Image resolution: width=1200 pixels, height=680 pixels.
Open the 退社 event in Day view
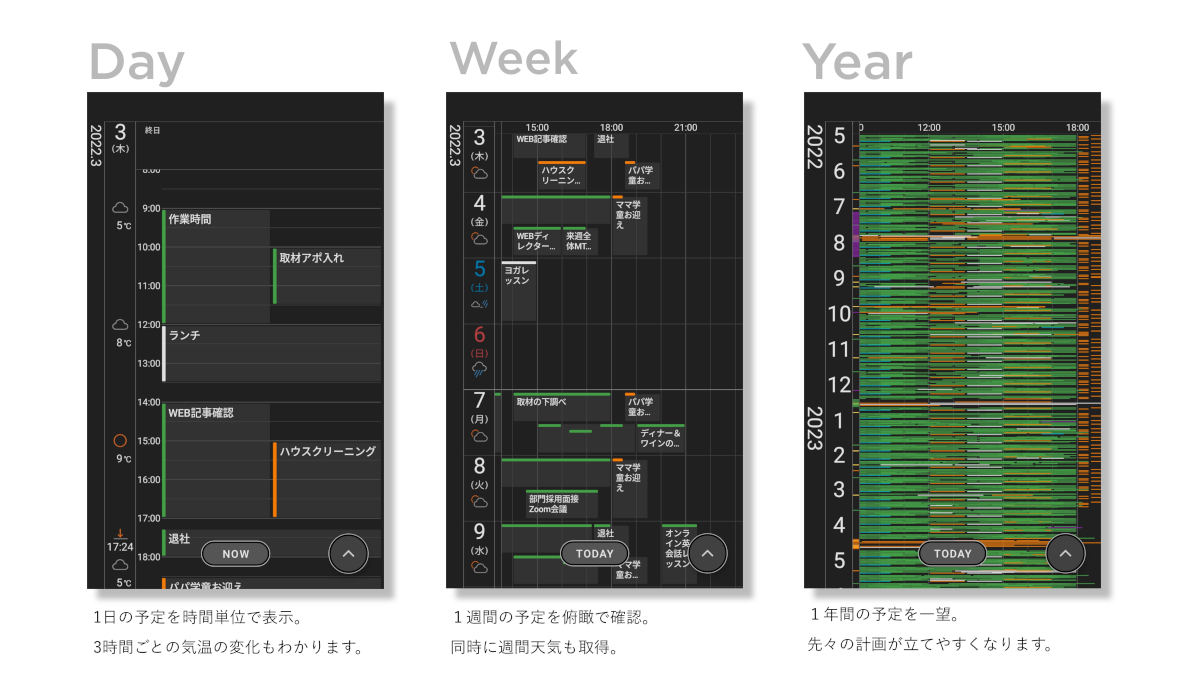point(271,543)
